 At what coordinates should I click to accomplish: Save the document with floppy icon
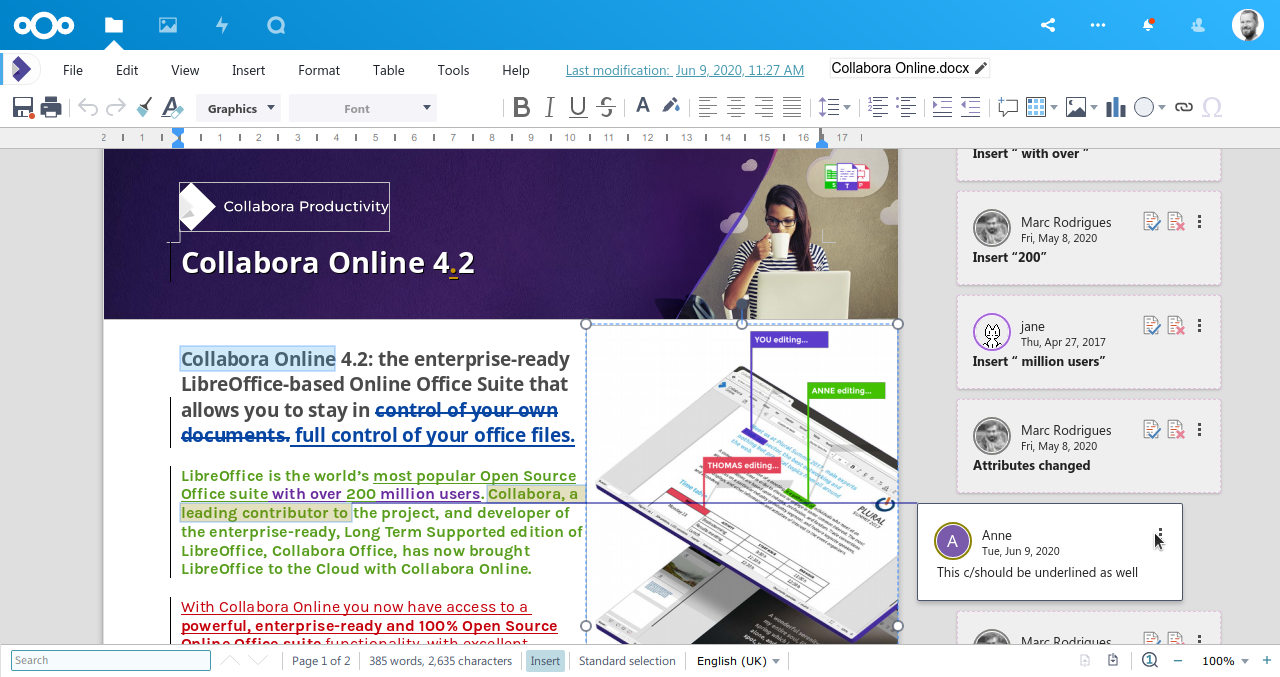tap(23, 107)
